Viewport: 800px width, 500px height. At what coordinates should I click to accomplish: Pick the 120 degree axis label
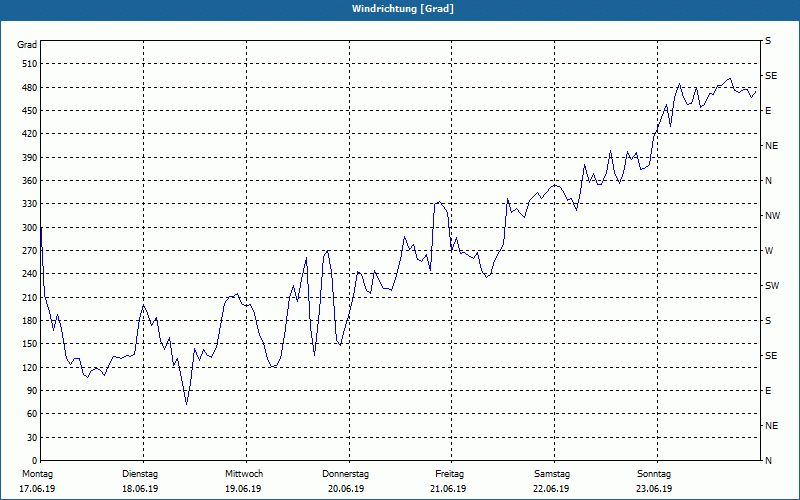[x=30, y=367]
